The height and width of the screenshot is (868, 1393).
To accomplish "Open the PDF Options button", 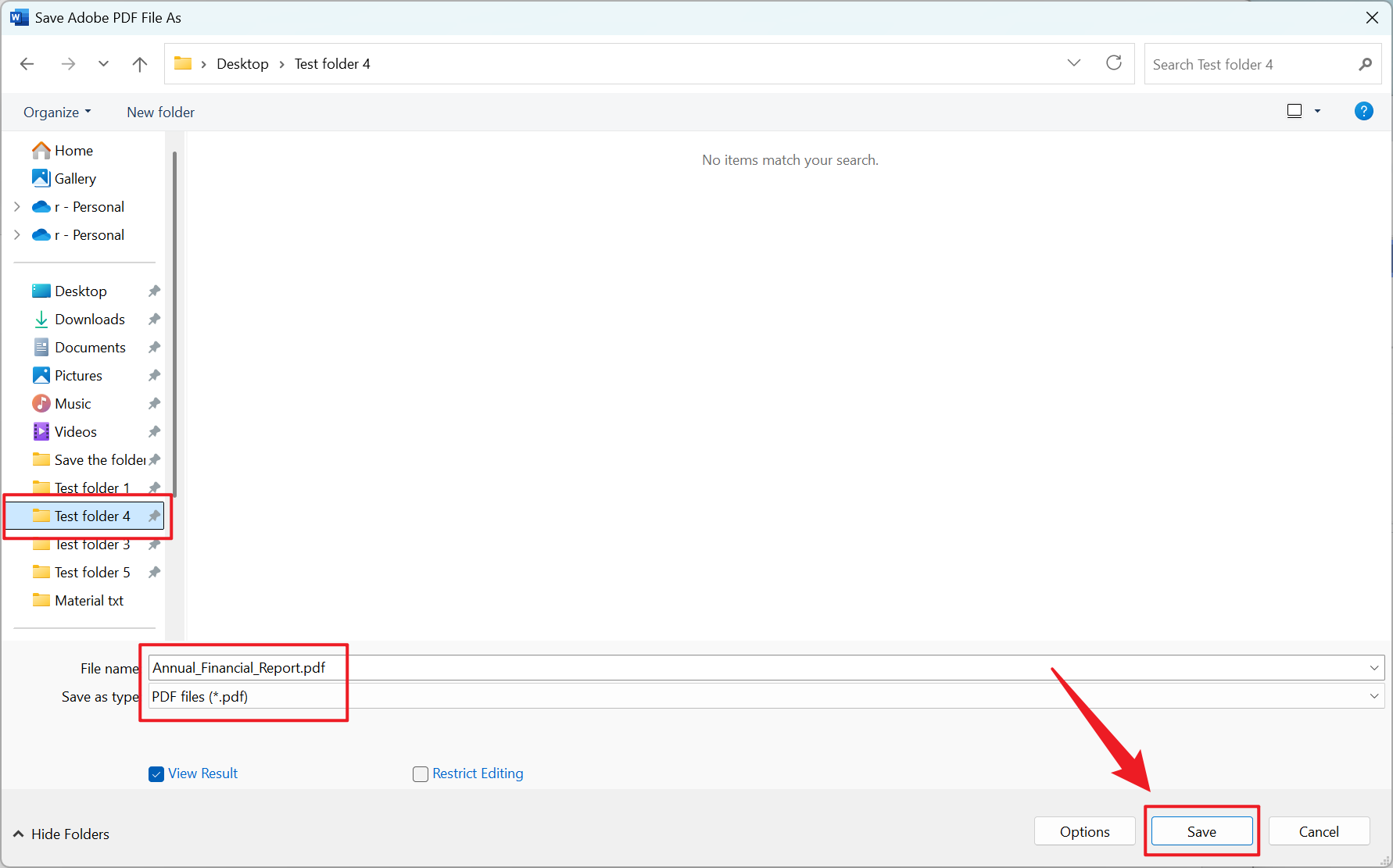I will point(1083,831).
